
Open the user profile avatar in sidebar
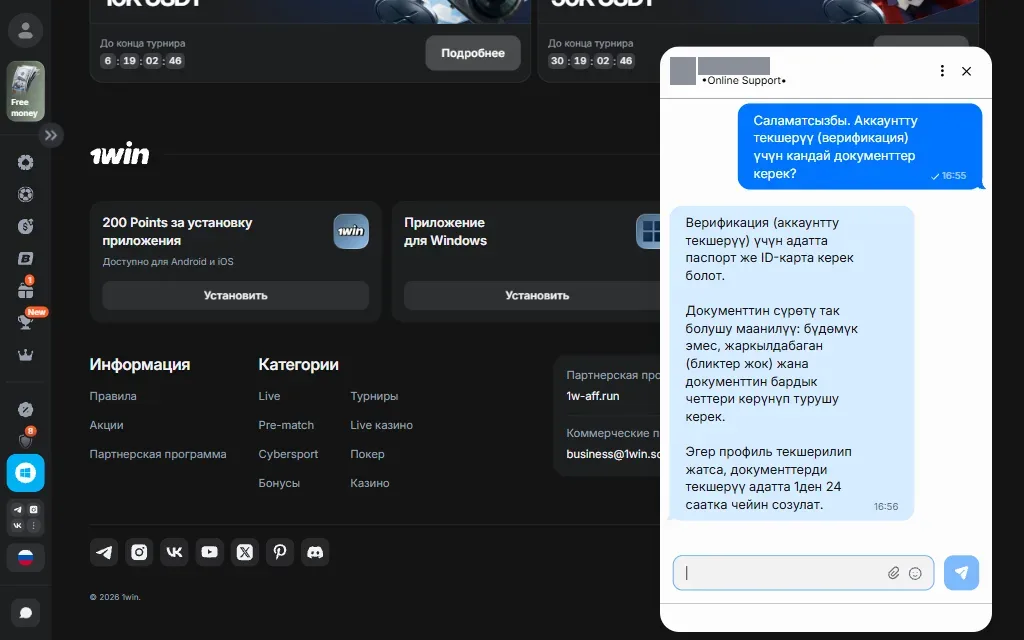(x=25, y=30)
